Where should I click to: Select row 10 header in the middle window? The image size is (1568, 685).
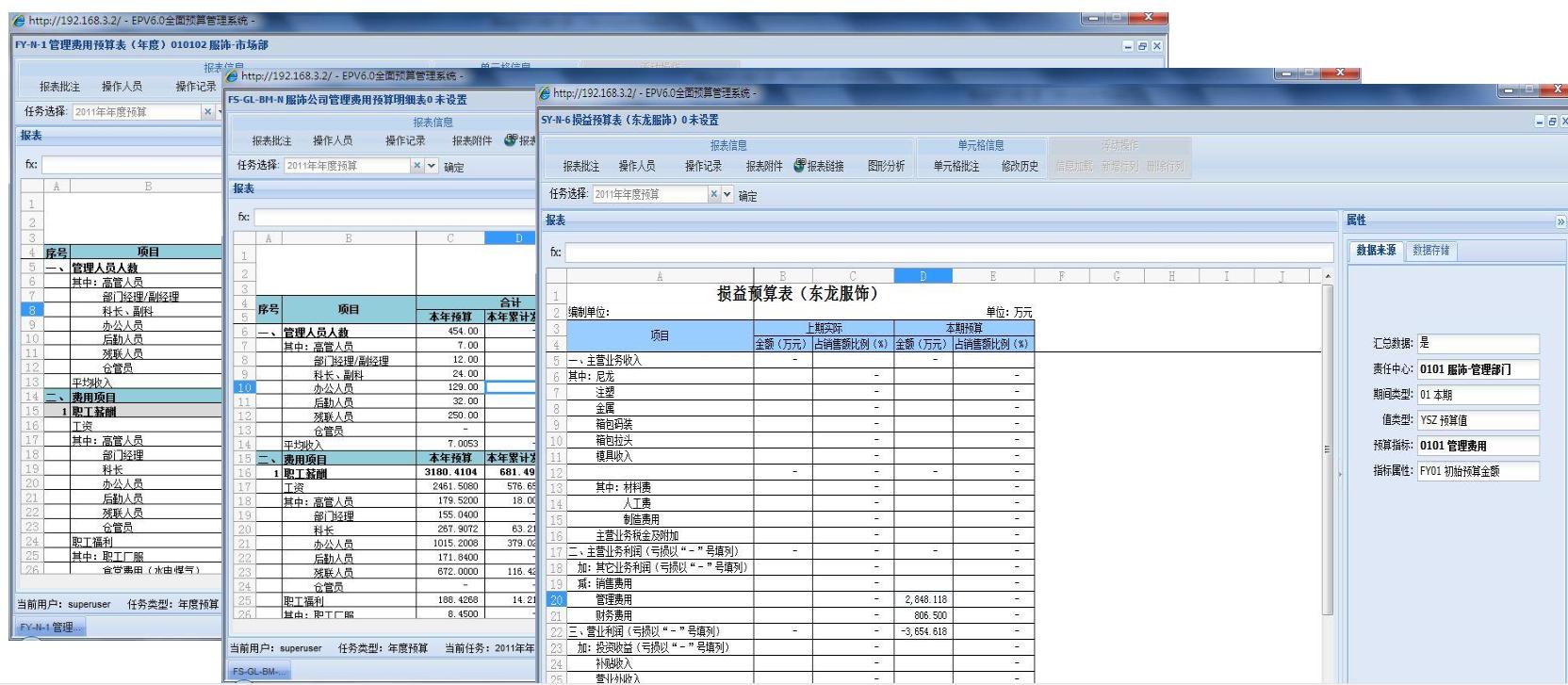(x=244, y=387)
